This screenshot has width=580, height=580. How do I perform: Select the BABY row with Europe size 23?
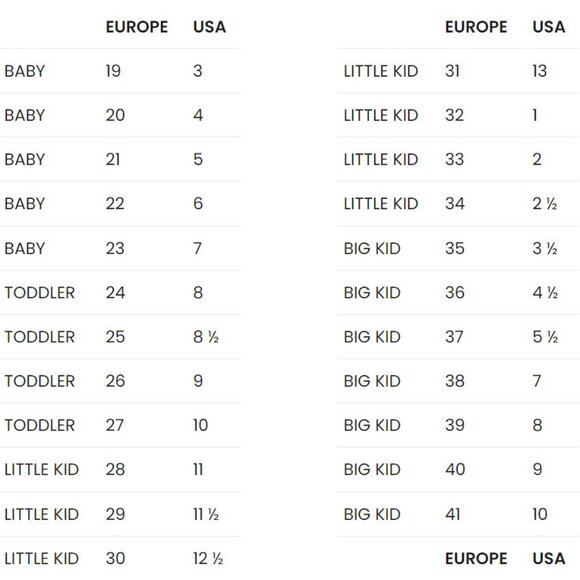[120, 248]
